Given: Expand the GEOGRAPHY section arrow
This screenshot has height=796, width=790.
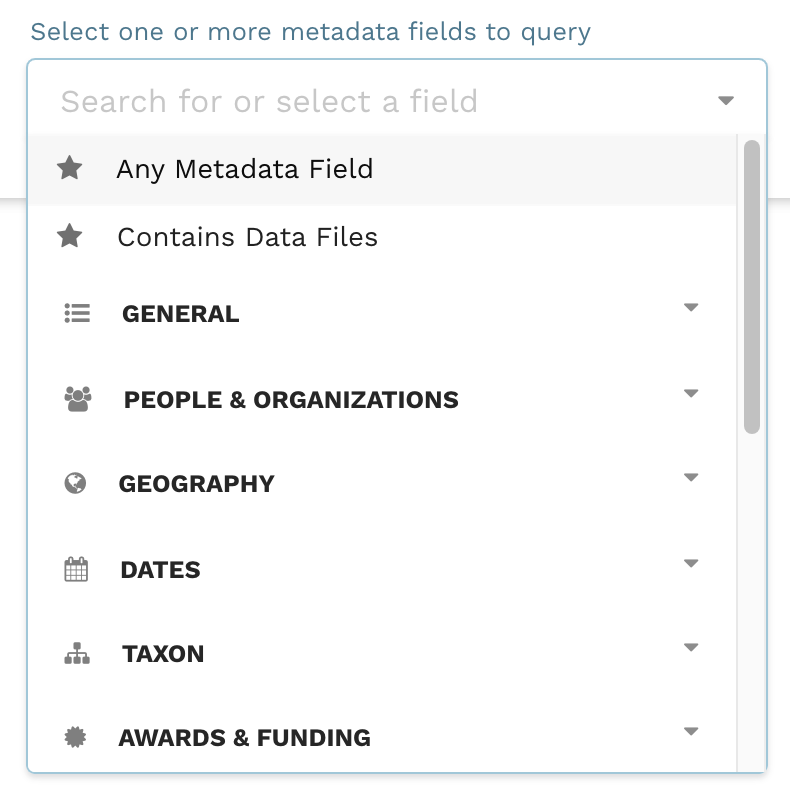Looking at the screenshot, I should (690, 478).
